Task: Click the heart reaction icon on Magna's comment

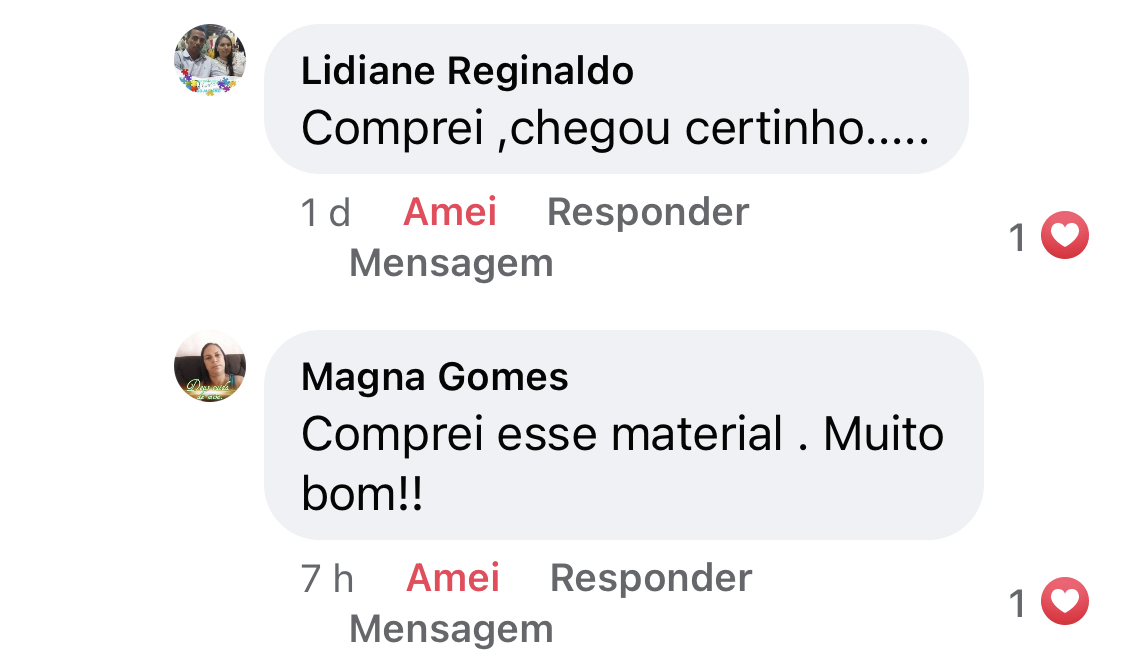Action: [1064, 603]
